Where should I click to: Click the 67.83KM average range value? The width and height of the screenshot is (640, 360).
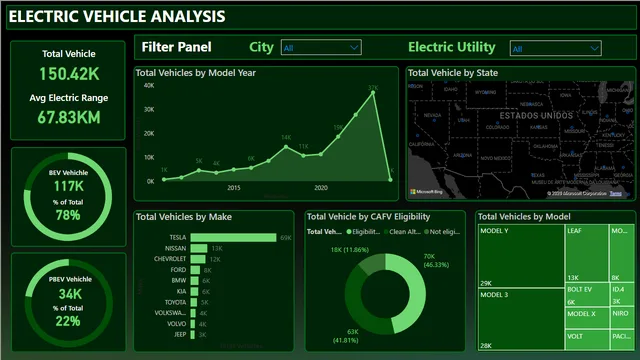(69, 118)
